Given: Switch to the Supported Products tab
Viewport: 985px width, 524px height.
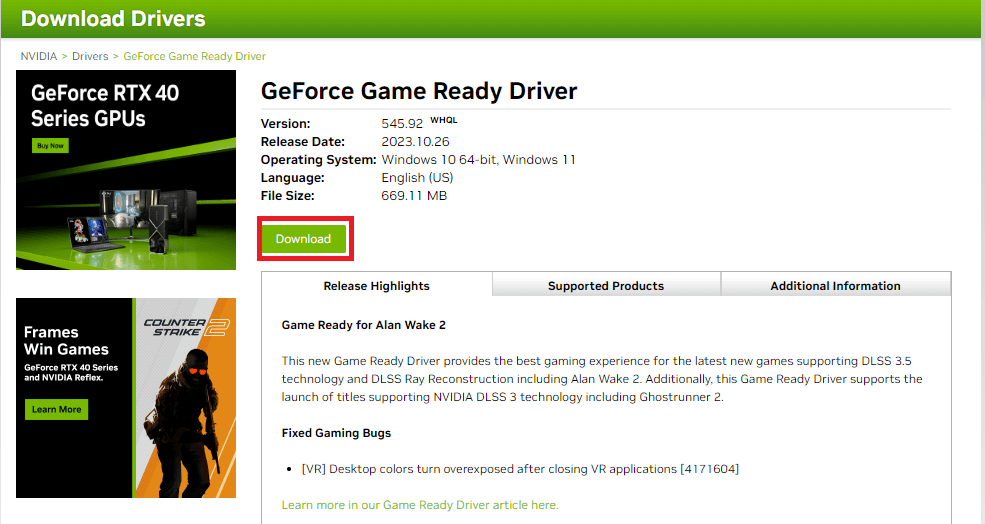Looking at the screenshot, I should [605, 286].
